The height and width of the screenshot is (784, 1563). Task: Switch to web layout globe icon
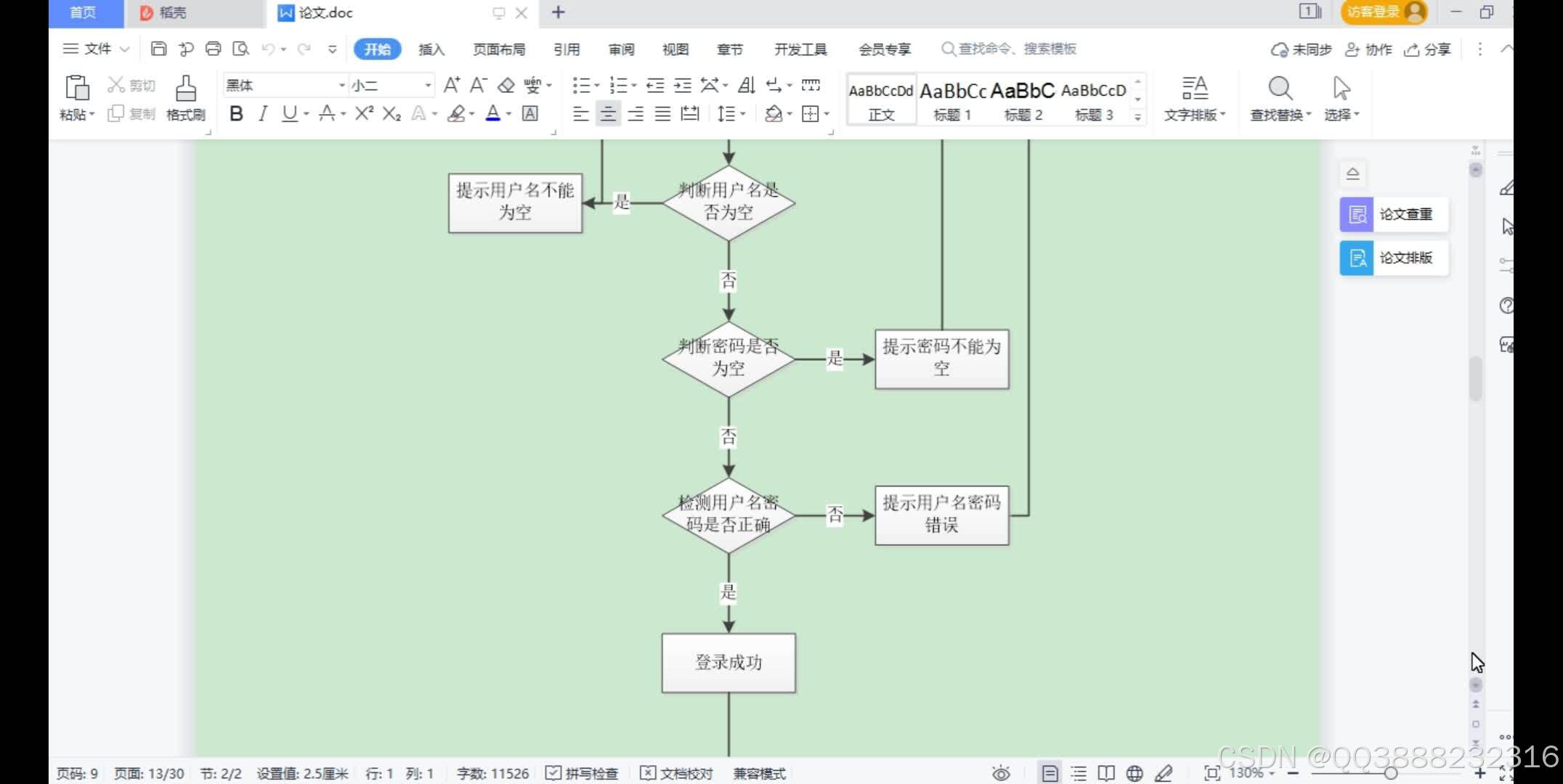1134,773
